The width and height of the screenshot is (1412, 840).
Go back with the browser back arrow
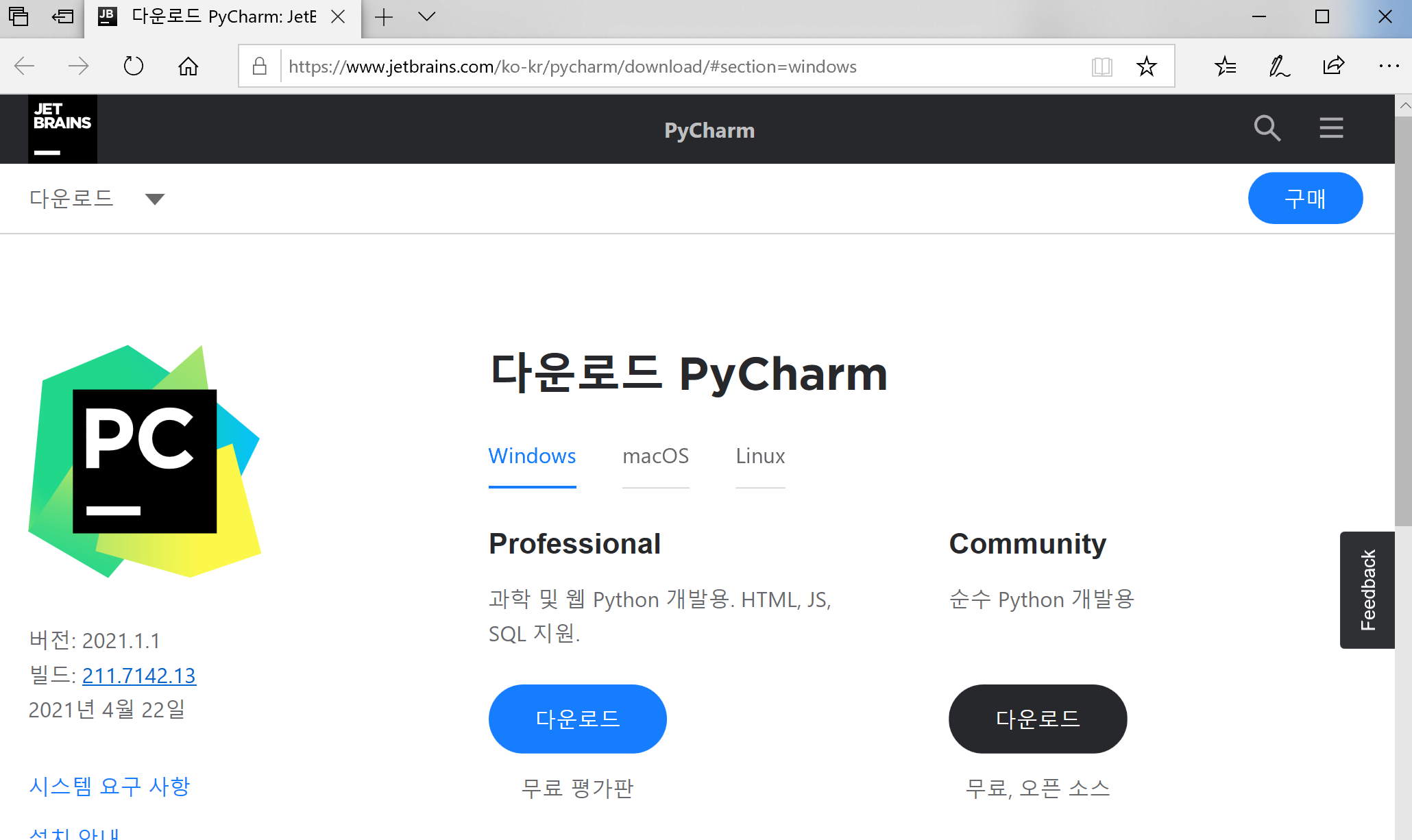pyautogui.click(x=25, y=66)
